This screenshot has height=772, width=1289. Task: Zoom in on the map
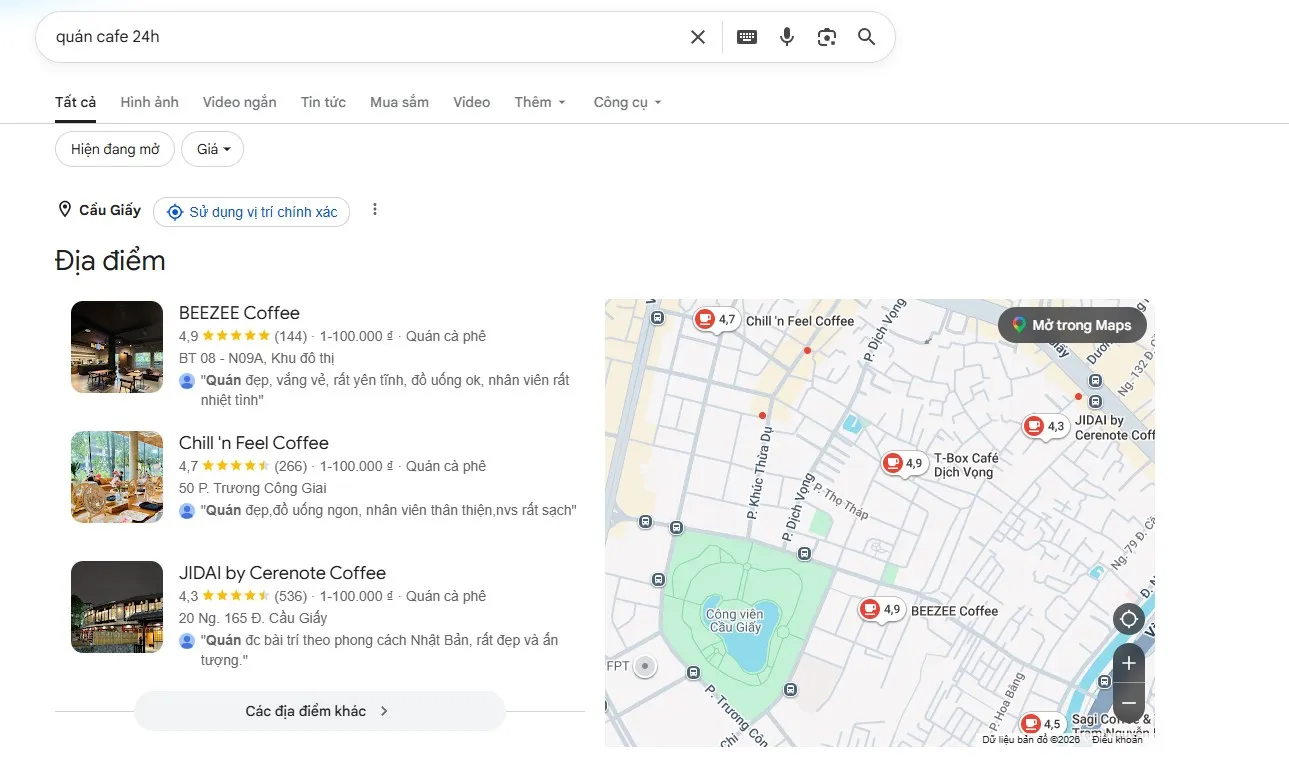1129,663
